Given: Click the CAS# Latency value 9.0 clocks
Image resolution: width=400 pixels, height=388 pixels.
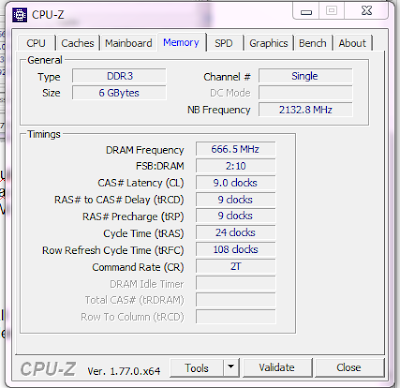Looking at the screenshot, I should (x=235, y=183).
